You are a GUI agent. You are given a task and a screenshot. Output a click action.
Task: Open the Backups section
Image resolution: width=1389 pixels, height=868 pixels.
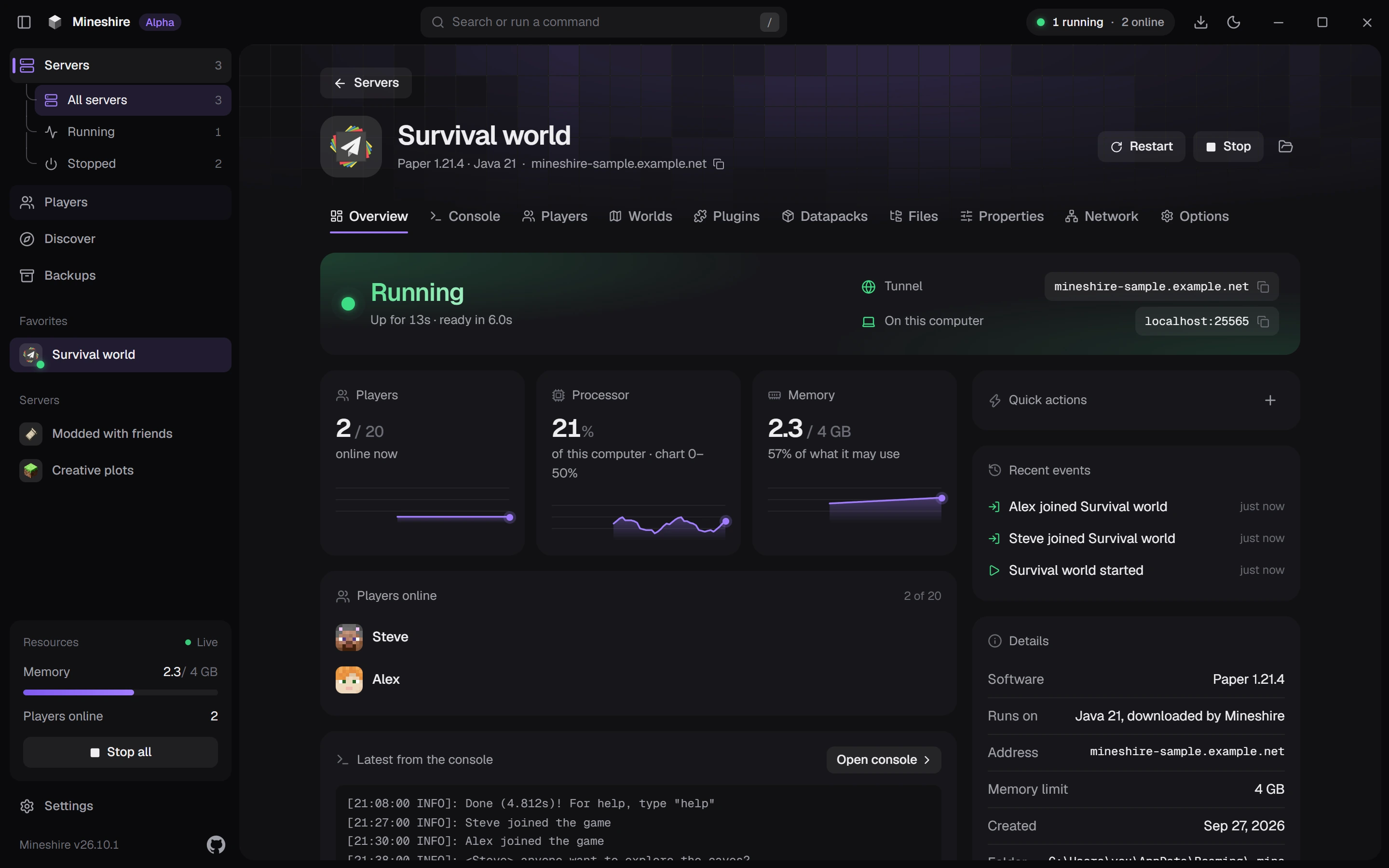[121, 275]
